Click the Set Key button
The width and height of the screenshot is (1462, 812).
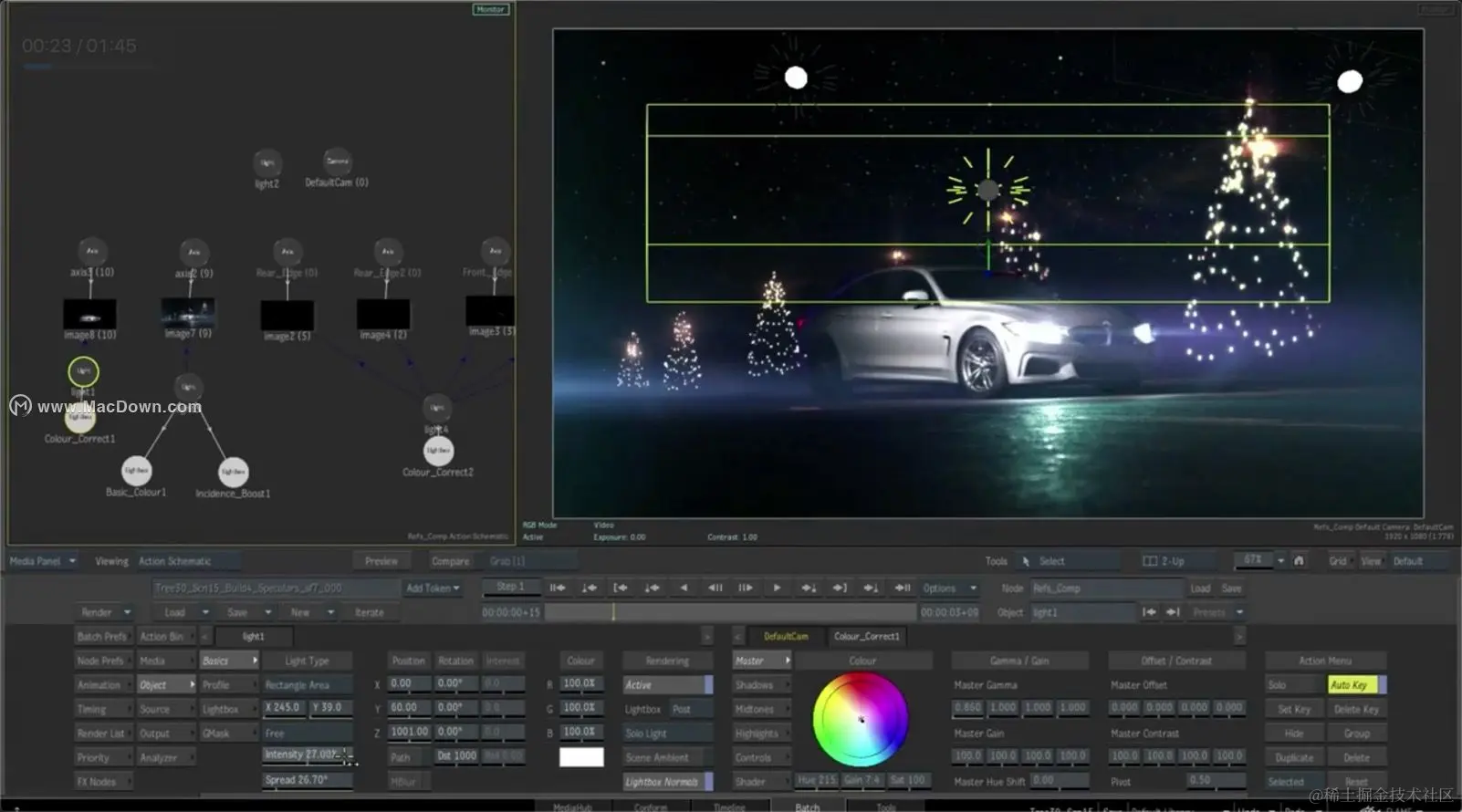tap(1293, 709)
